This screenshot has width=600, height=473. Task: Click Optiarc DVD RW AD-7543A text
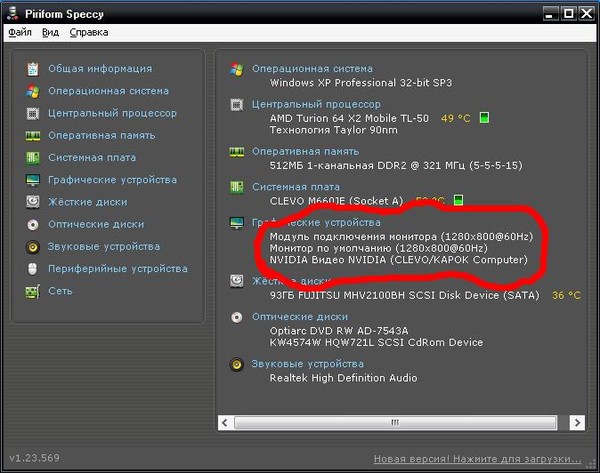point(339,331)
